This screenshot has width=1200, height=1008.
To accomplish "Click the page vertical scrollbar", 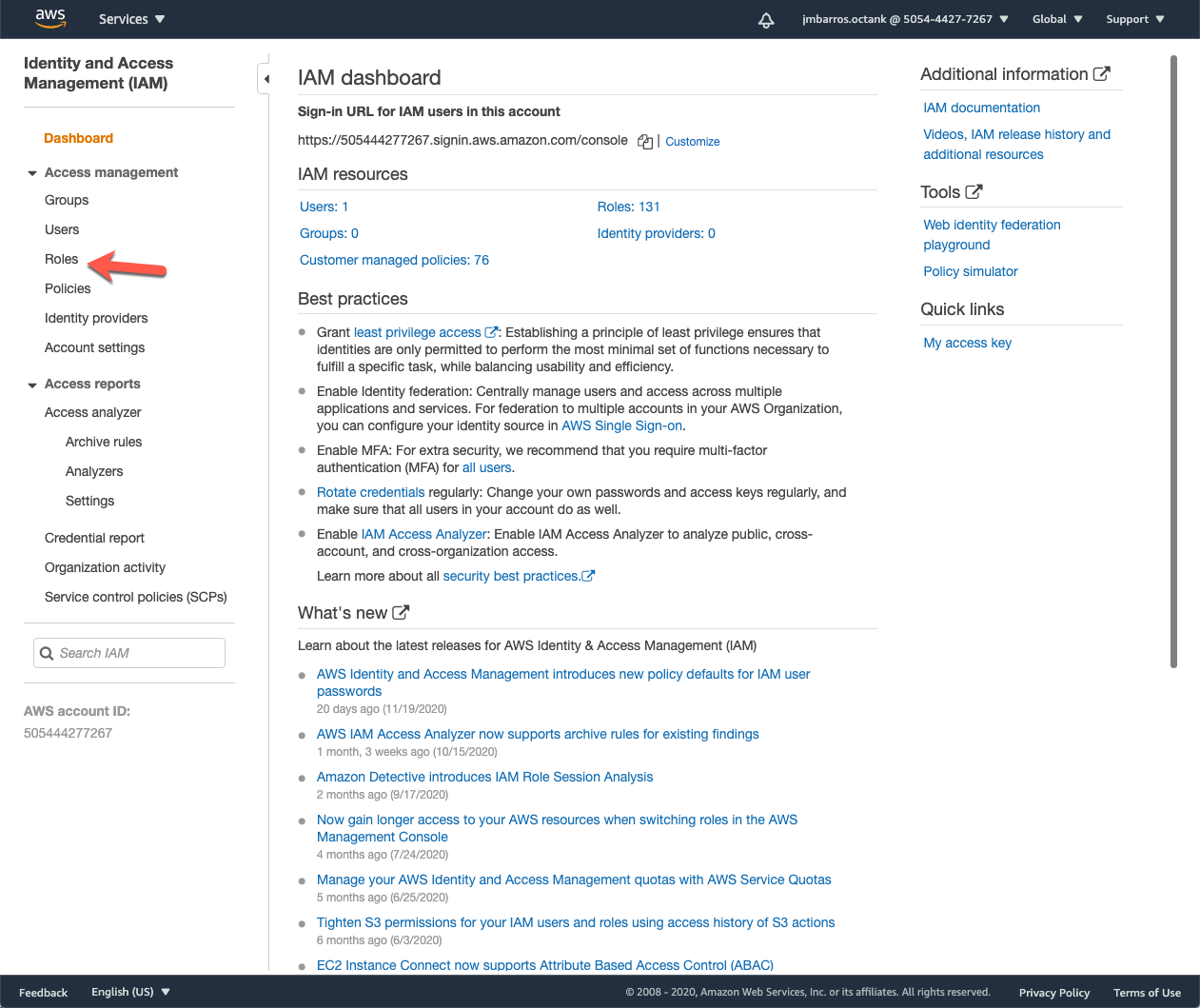I will pyautogui.click(x=1173, y=362).
